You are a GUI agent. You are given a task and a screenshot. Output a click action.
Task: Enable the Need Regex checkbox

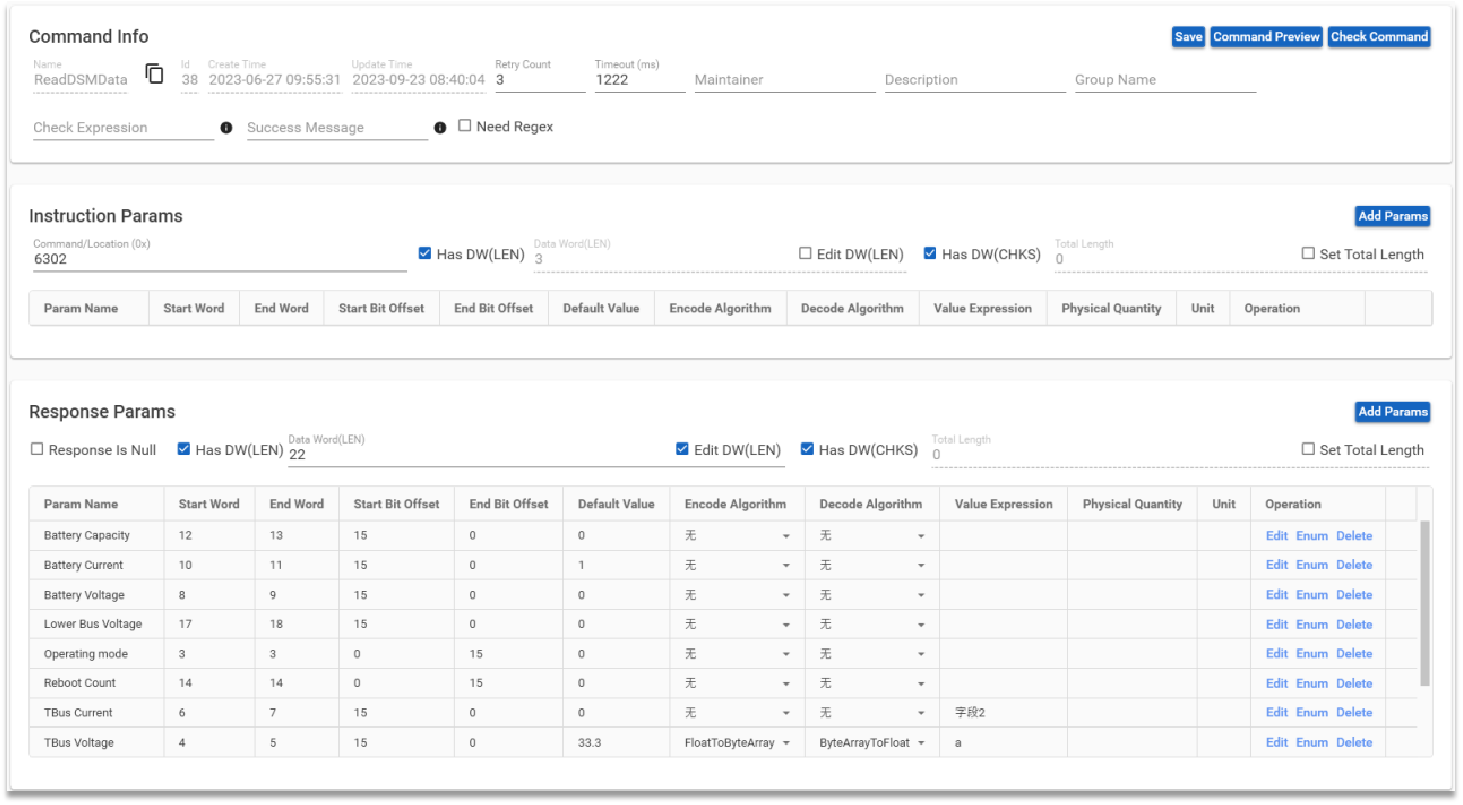465,126
